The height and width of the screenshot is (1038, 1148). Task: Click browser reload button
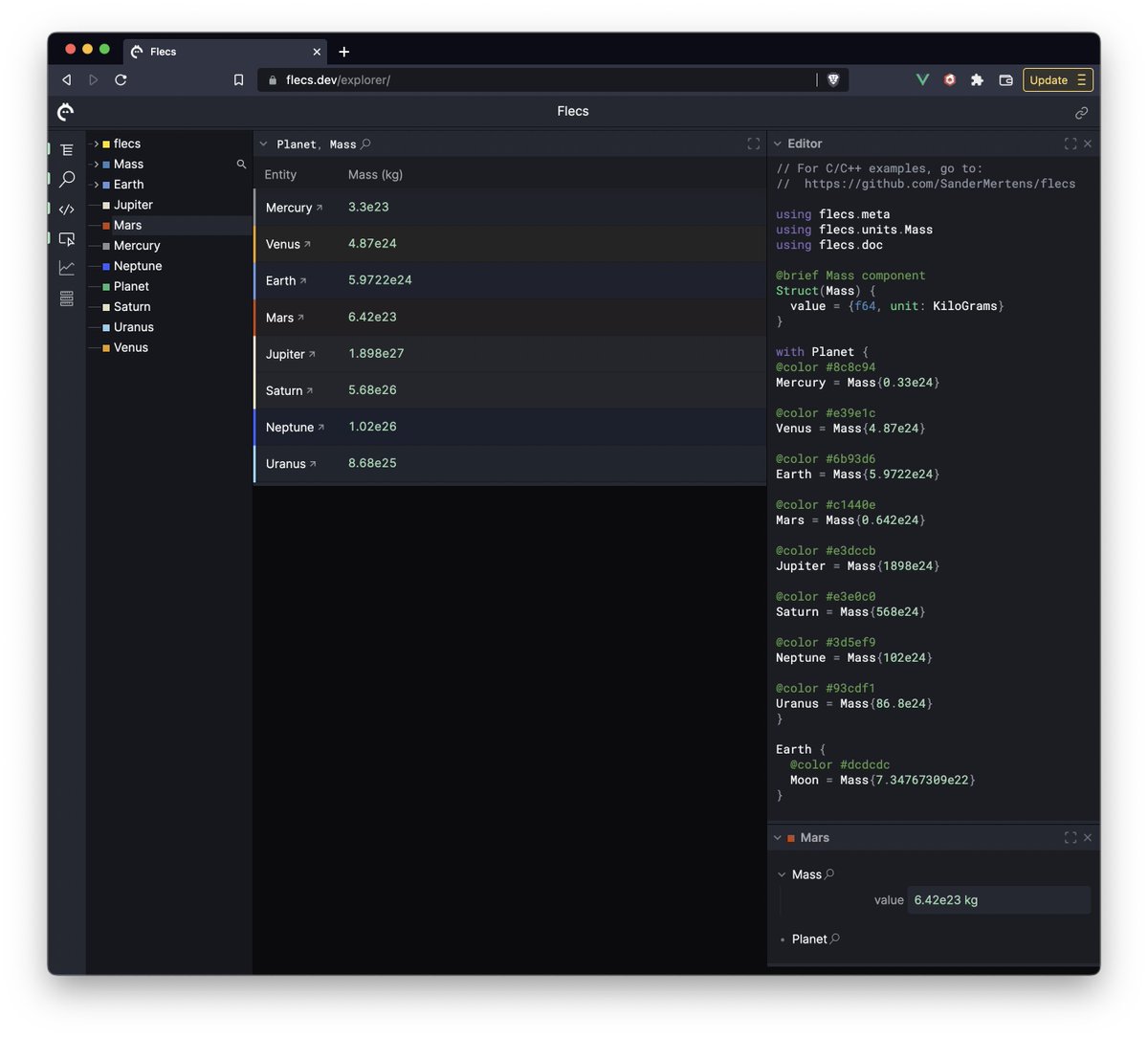tap(121, 79)
